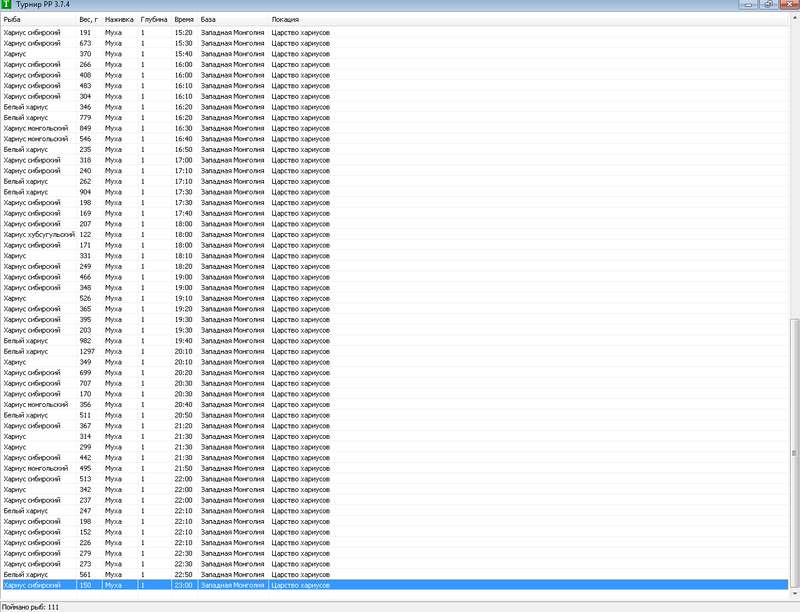Click status bar text Поймано рыб: 111
The height and width of the screenshot is (612, 800).
pyautogui.click(x=31, y=607)
